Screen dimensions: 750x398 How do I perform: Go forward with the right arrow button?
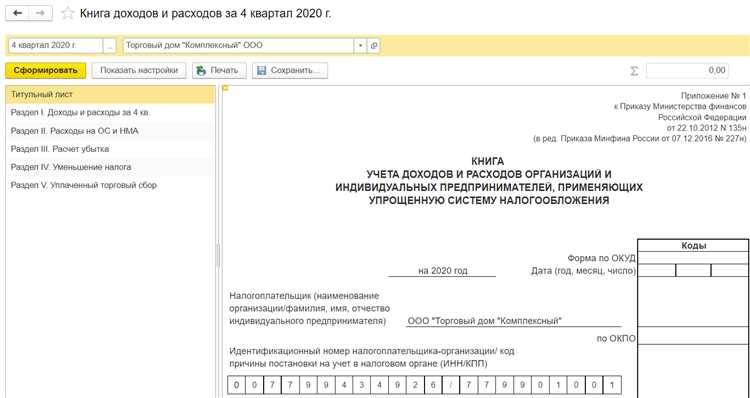tap(41, 13)
